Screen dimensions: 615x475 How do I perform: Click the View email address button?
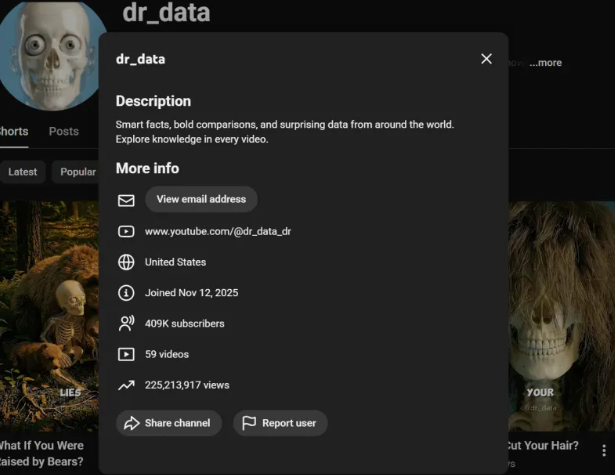tap(201, 199)
